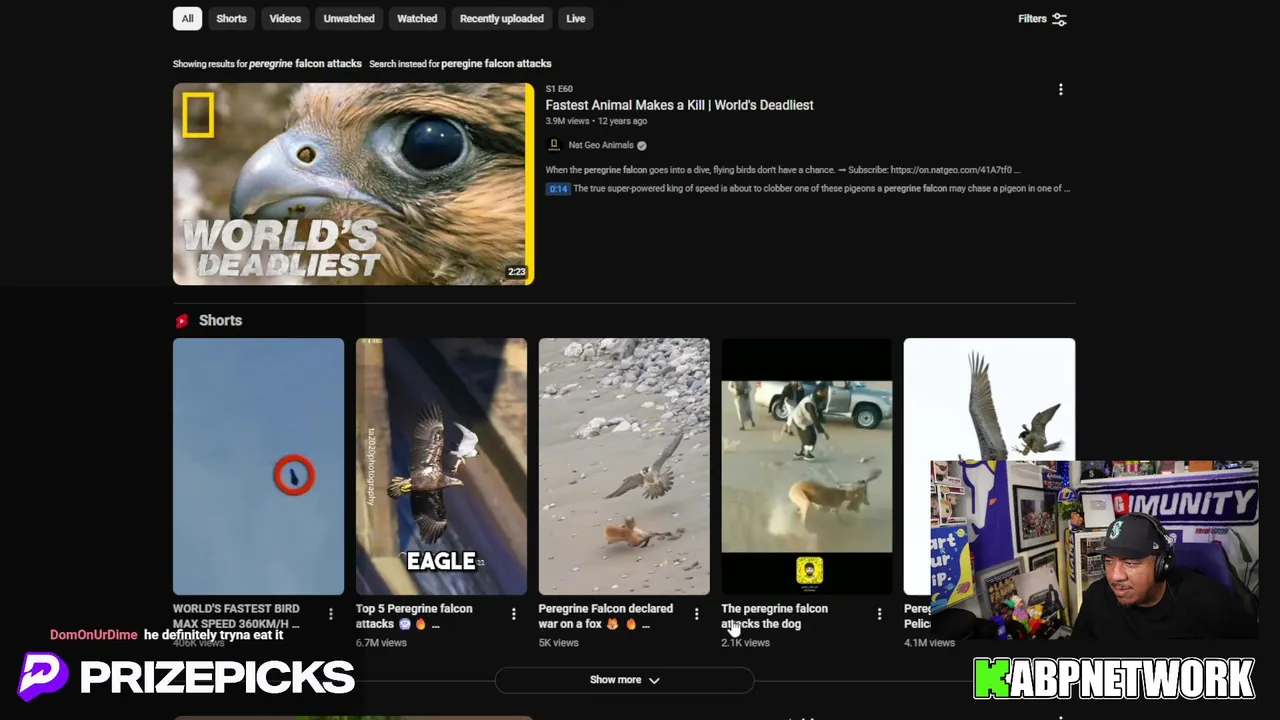The width and height of the screenshot is (1280, 720).
Task: Click the red Shorts logo icon
Action: [181, 321]
